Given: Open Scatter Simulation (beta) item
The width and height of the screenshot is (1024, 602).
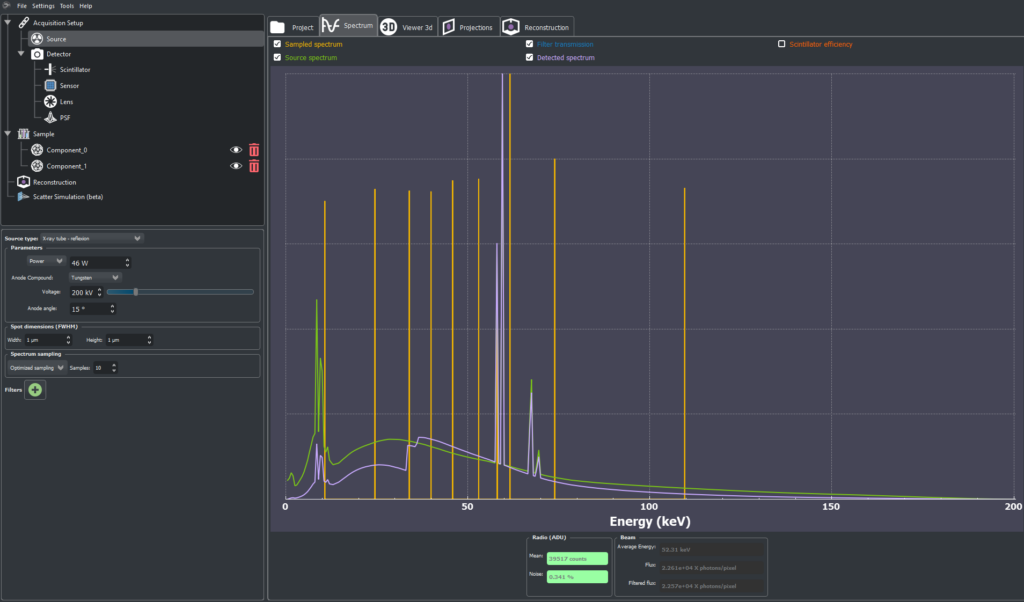Looking at the screenshot, I should pos(66,197).
